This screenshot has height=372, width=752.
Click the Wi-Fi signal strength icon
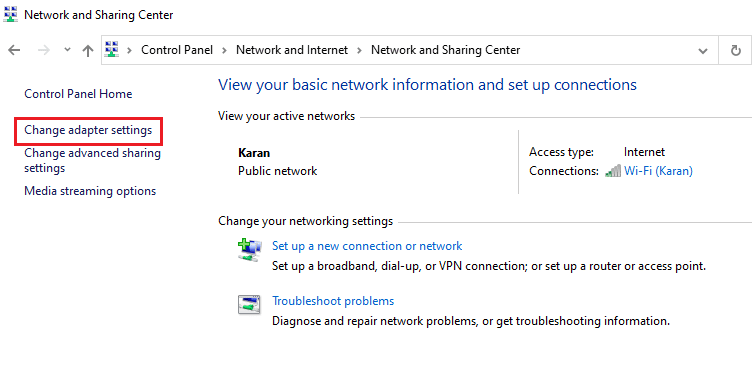tap(613, 171)
